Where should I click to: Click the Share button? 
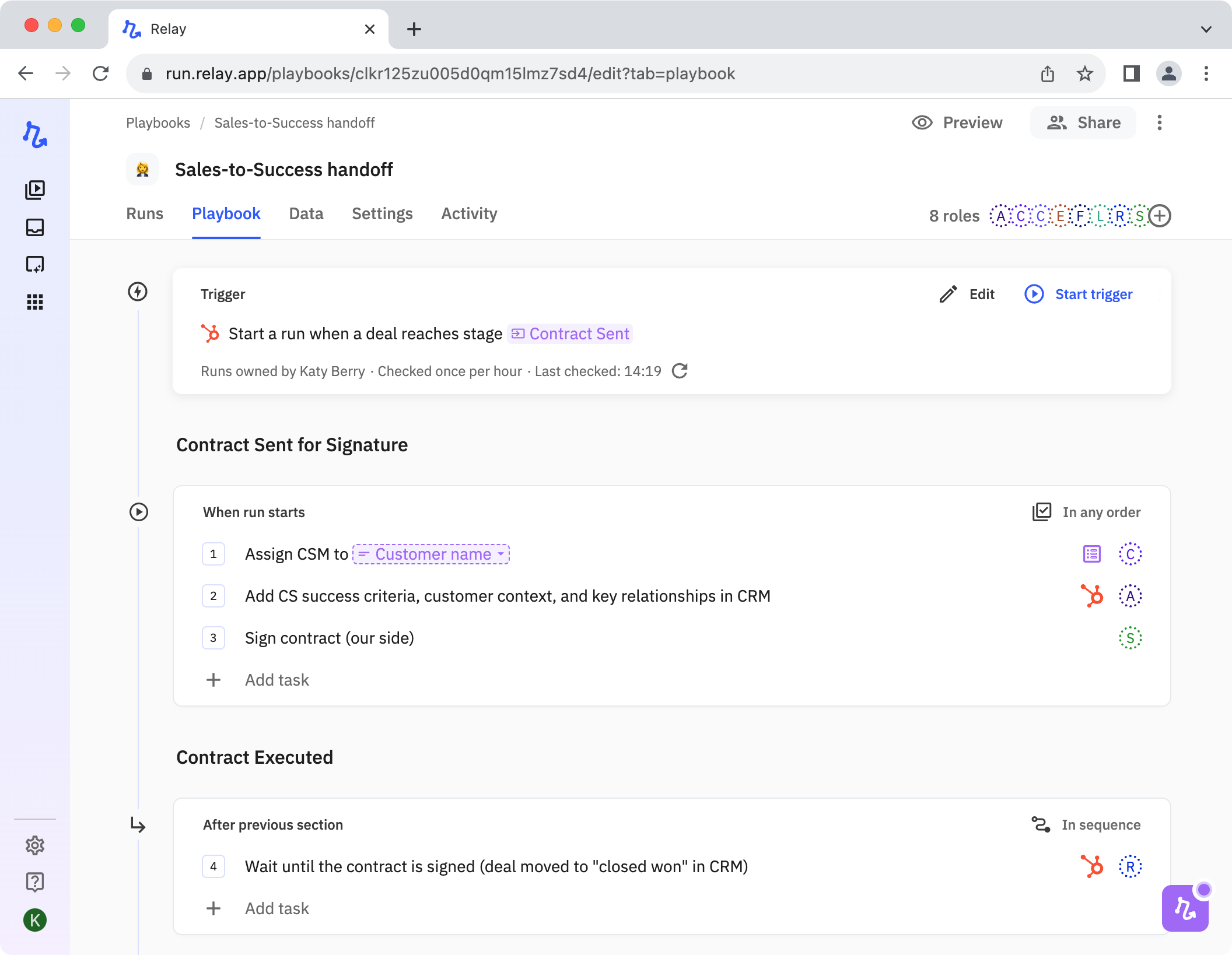1083,122
